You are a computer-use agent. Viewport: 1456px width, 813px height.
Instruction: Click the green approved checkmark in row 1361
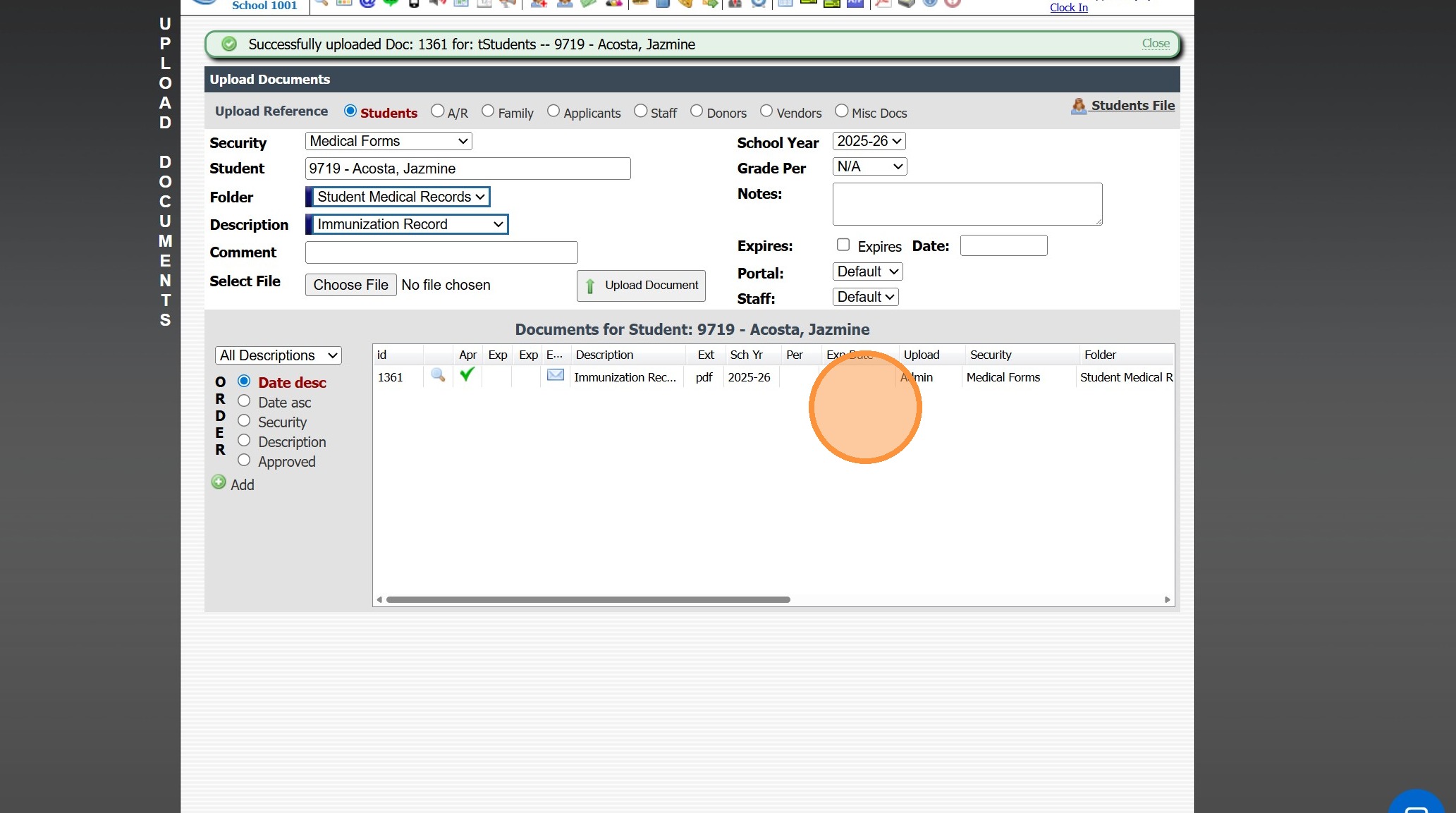467,375
